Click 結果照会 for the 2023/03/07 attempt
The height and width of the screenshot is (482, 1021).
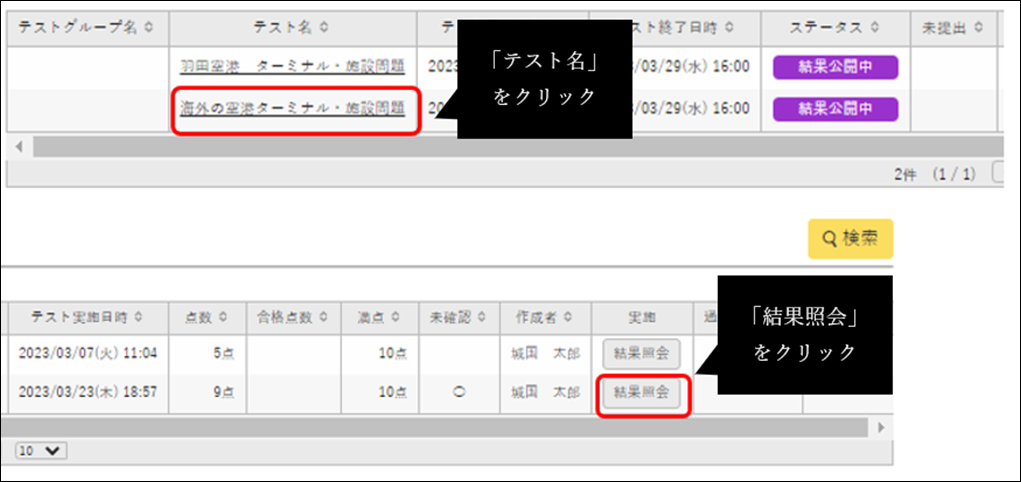pyautogui.click(x=641, y=354)
